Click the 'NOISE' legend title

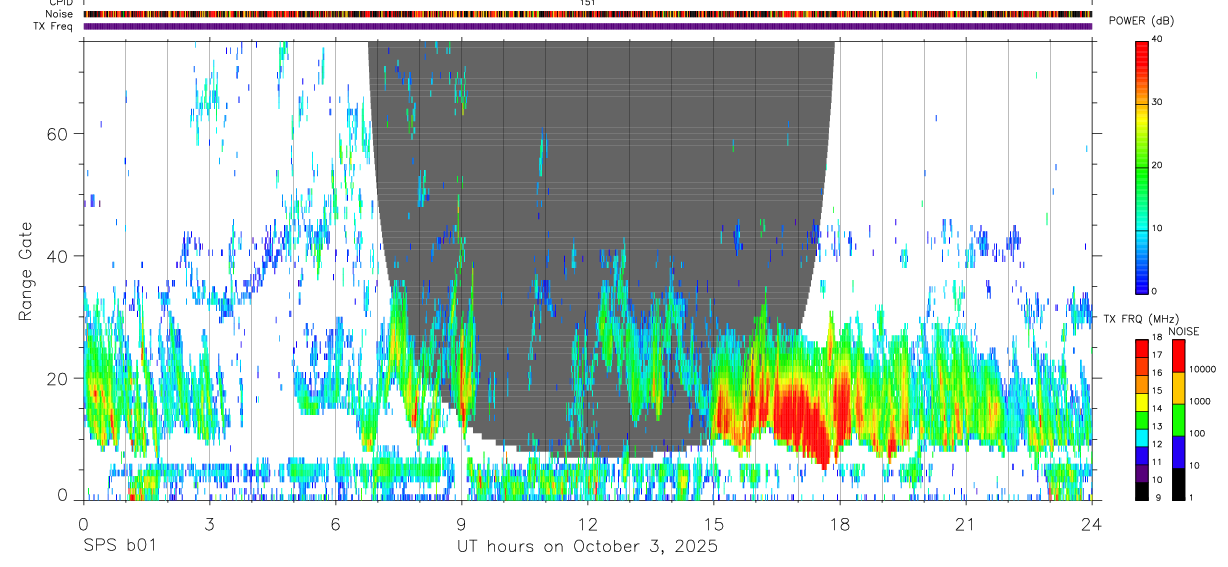tap(1184, 331)
